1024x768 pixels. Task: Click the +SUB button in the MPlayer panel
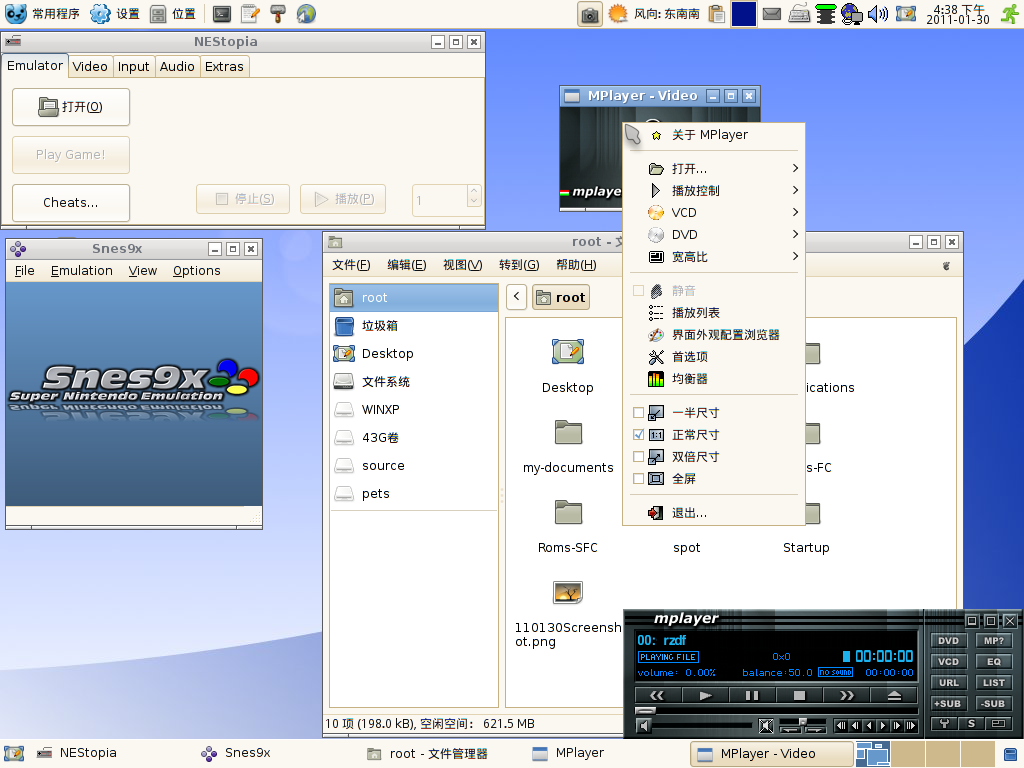click(x=948, y=704)
